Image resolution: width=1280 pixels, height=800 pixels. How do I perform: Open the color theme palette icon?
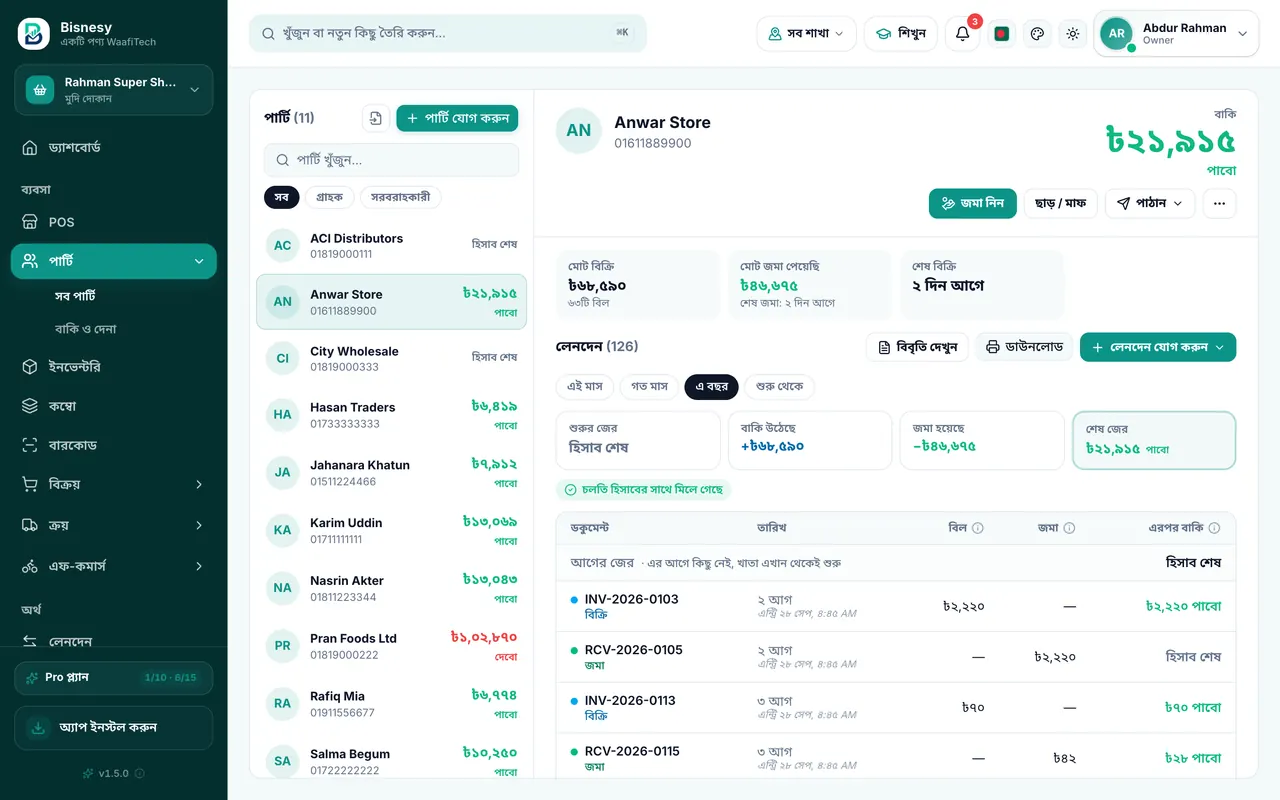pyautogui.click(x=1037, y=33)
